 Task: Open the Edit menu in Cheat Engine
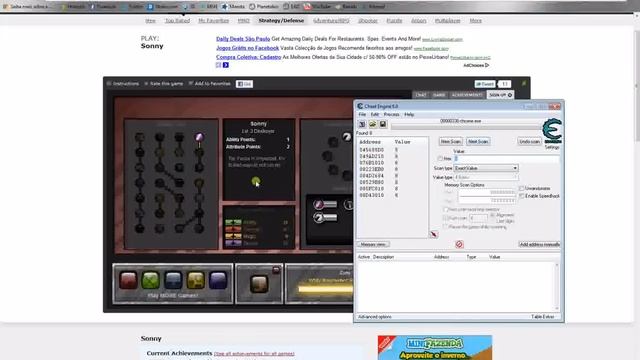(x=375, y=114)
